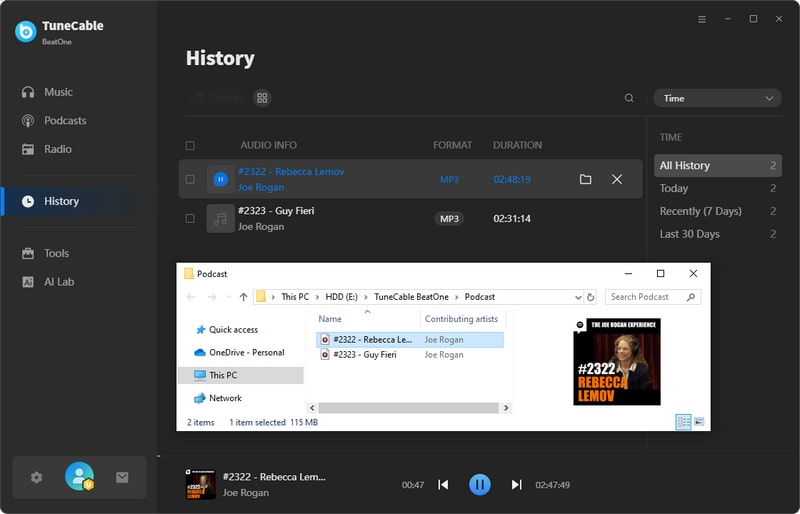Click TuneCable BeatOne breadcrumb in address bar
The width and height of the screenshot is (800, 514).
411,297
